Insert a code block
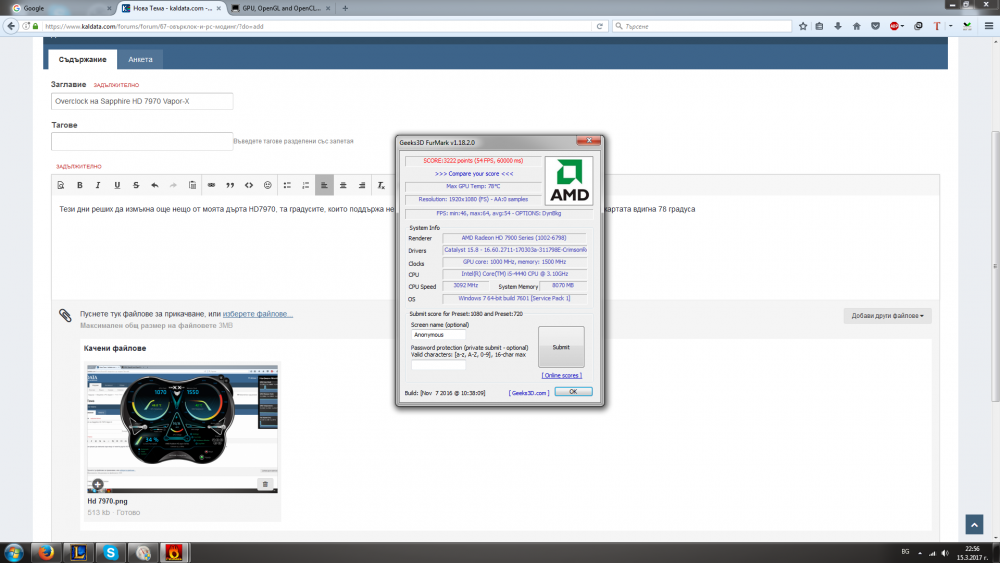The height and width of the screenshot is (563, 1000). point(249,186)
